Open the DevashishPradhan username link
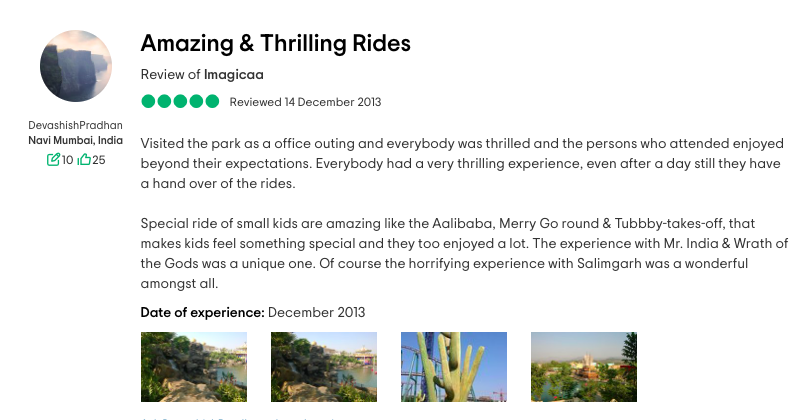This screenshot has height=420, width=800. (76, 125)
